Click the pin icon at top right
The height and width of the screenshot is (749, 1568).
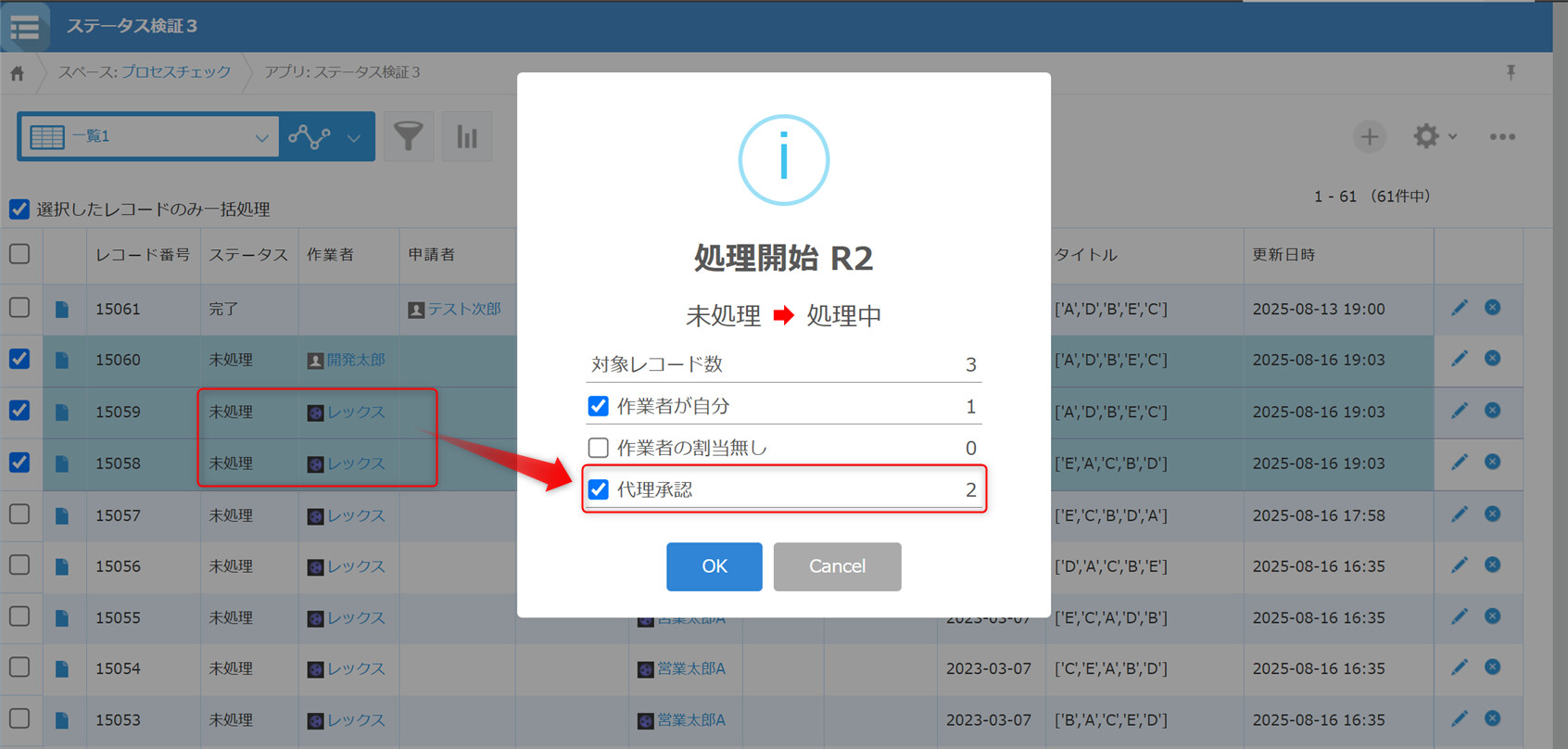(1511, 72)
